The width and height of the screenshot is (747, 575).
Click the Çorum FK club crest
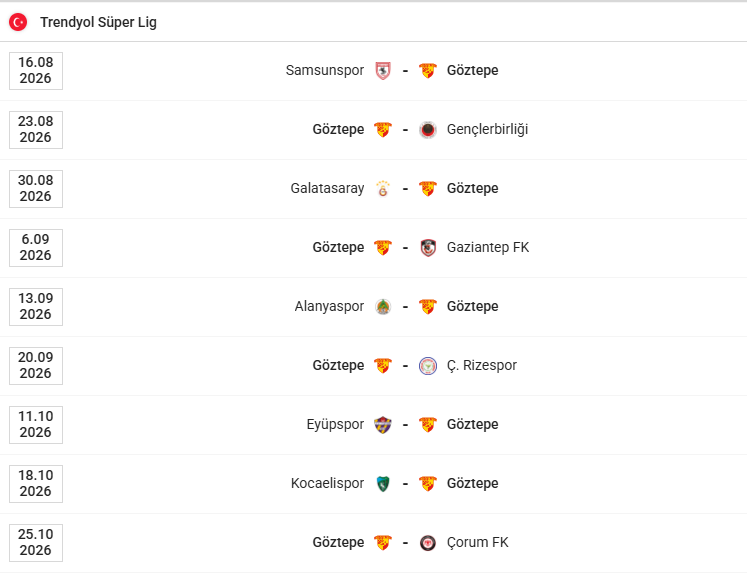point(428,543)
